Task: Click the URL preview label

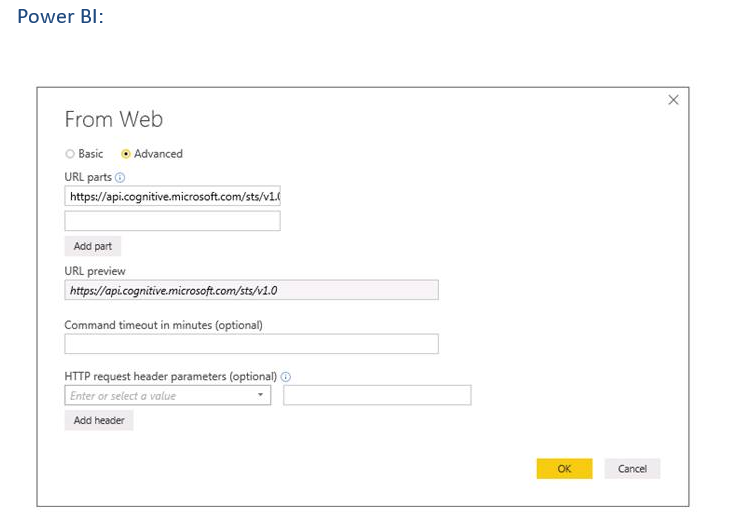Action: (95, 271)
